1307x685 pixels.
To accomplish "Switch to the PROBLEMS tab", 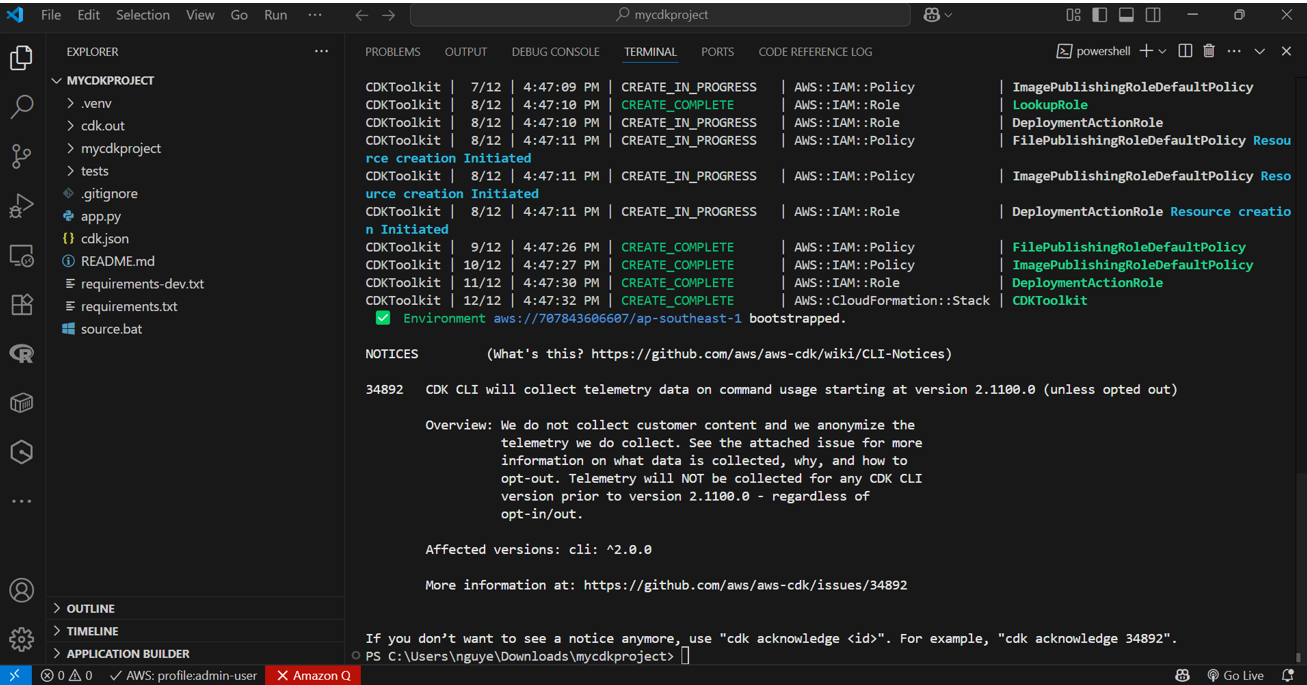I will point(392,51).
